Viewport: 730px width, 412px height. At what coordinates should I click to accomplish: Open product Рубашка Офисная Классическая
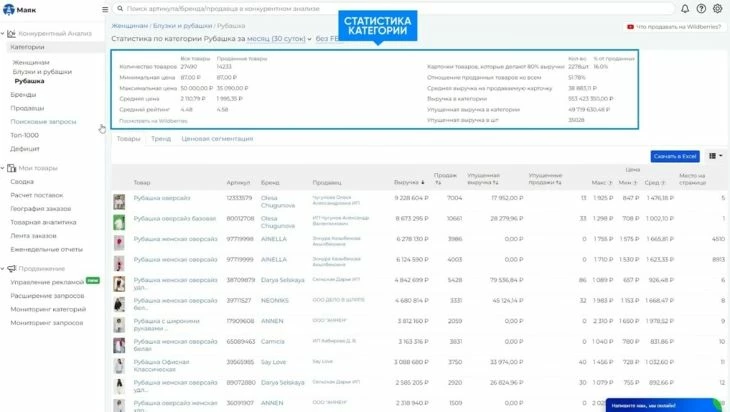[x=161, y=365]
